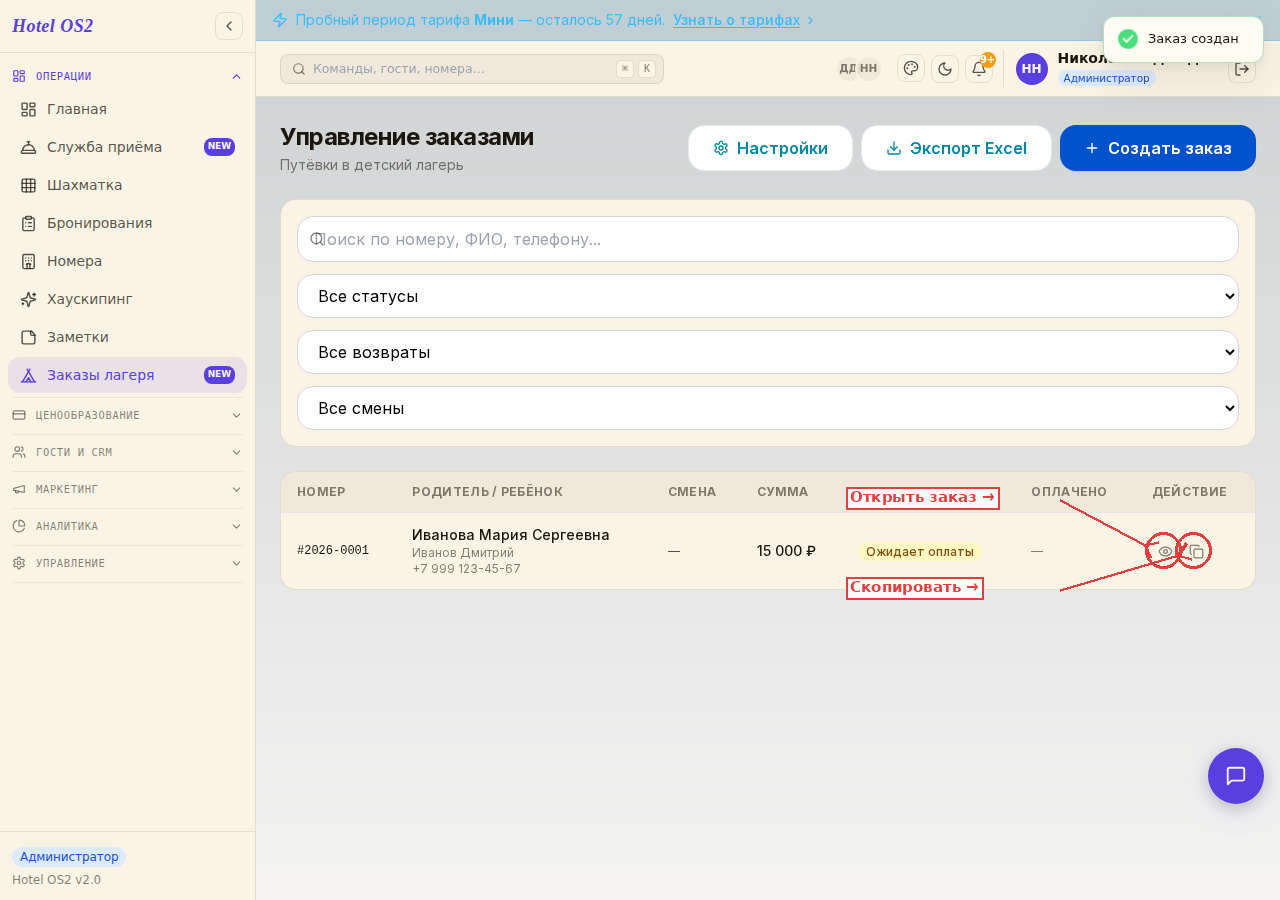Expand the Аналитика sidebar group
Viewport: 1280px width, 900px height.
(127, 526)
